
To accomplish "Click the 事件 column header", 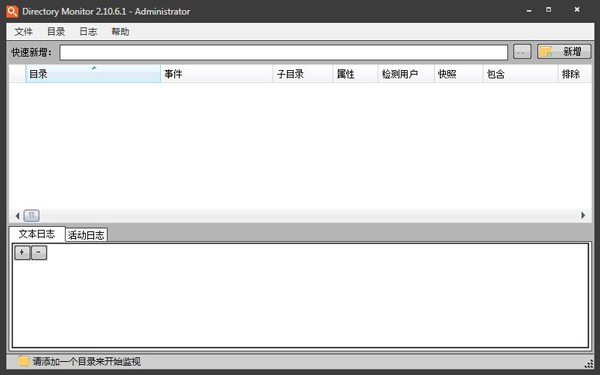I will pos(217,74).
